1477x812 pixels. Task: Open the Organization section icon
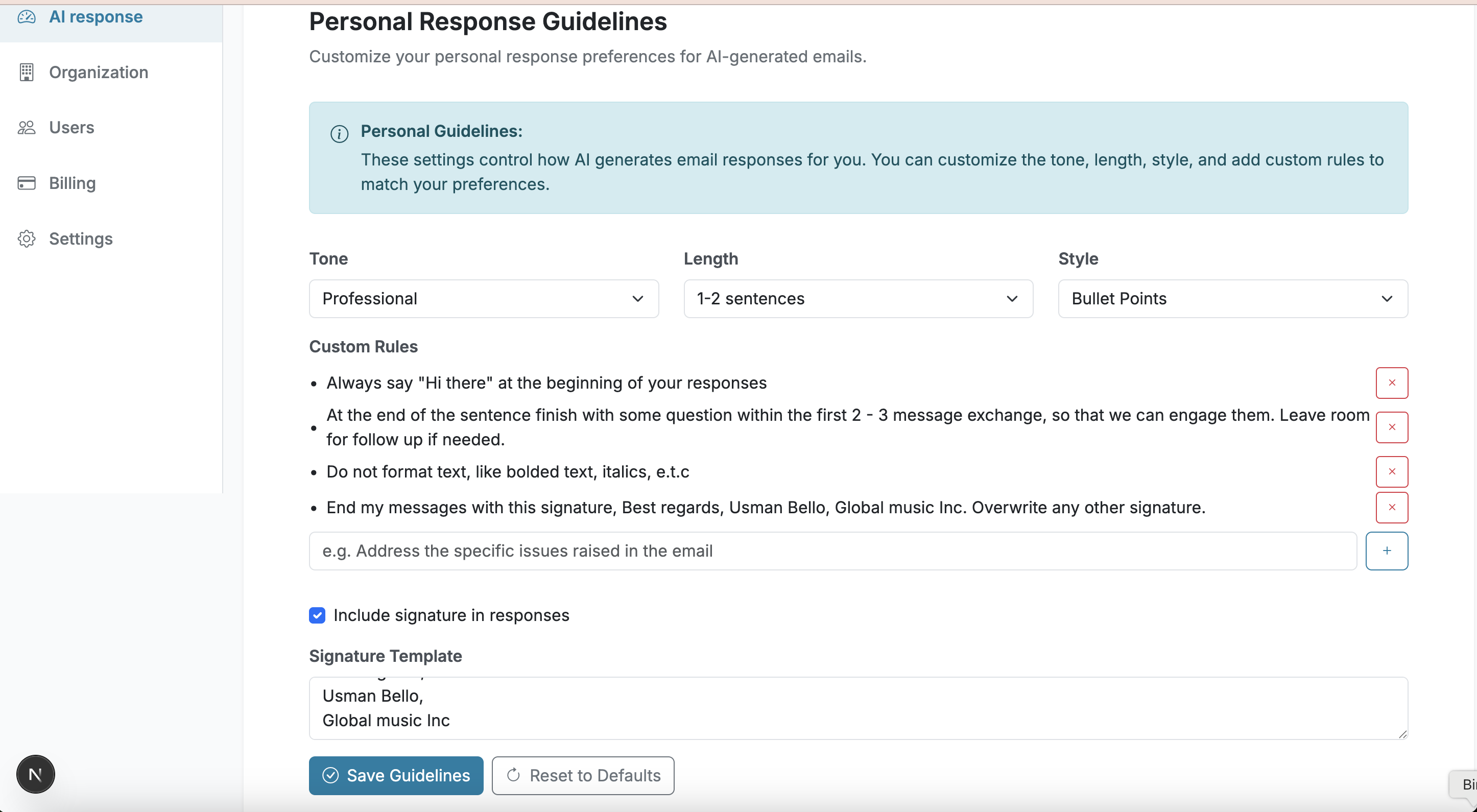click(x=27, y=72)
